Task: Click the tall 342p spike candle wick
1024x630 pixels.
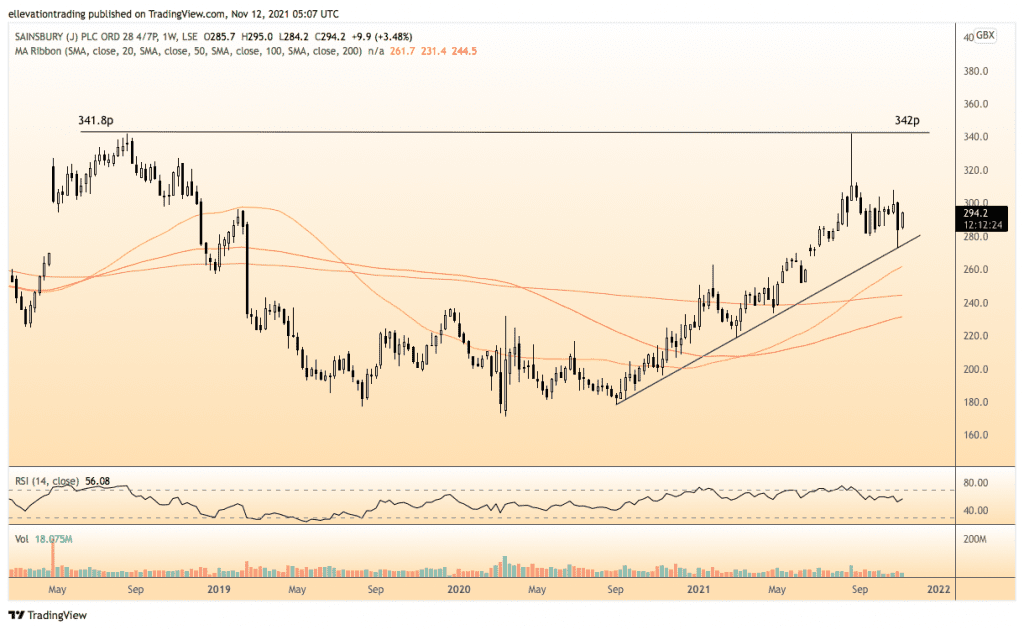Action: [852, 157]
